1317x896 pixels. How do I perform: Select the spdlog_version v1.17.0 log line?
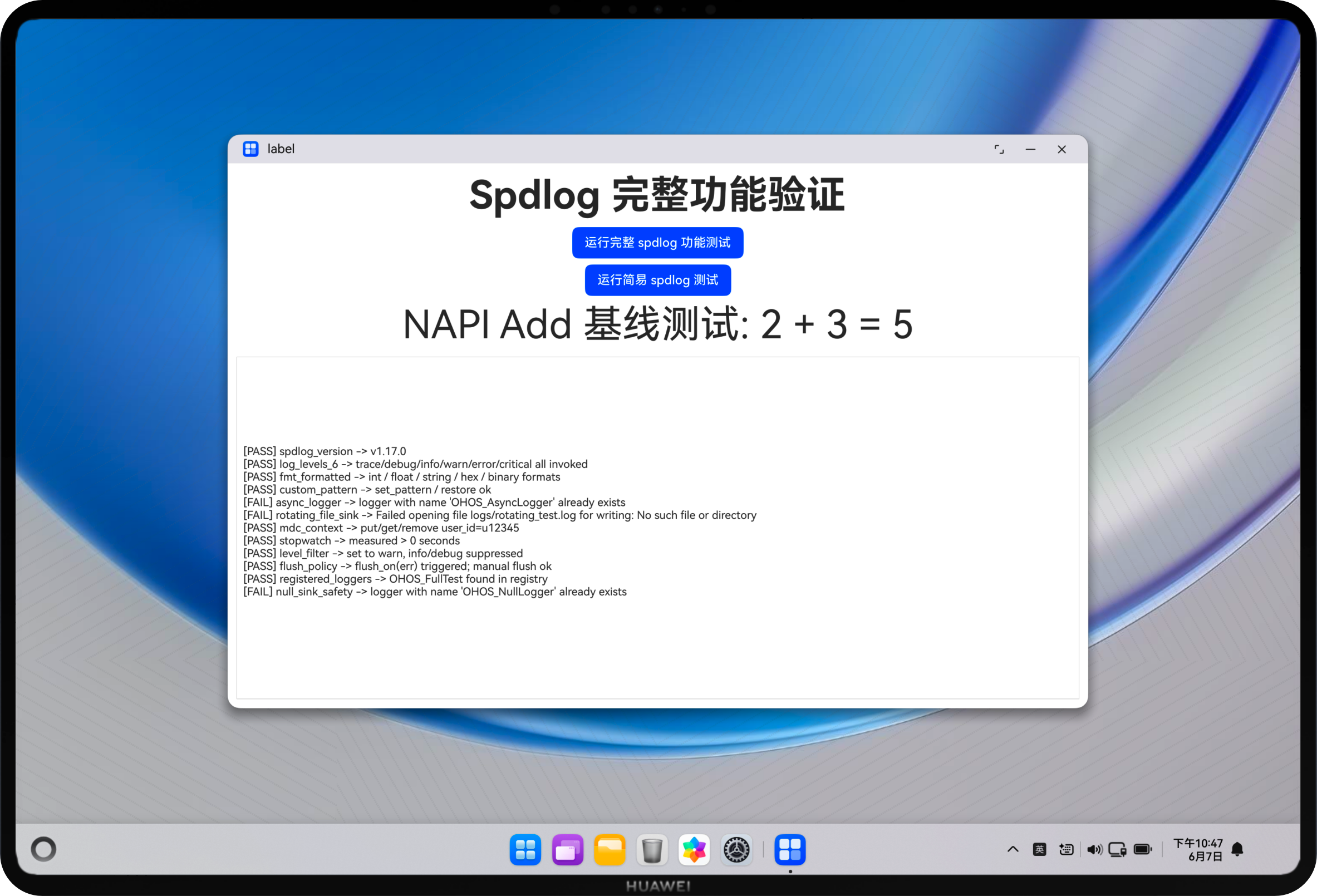point(325,451)
